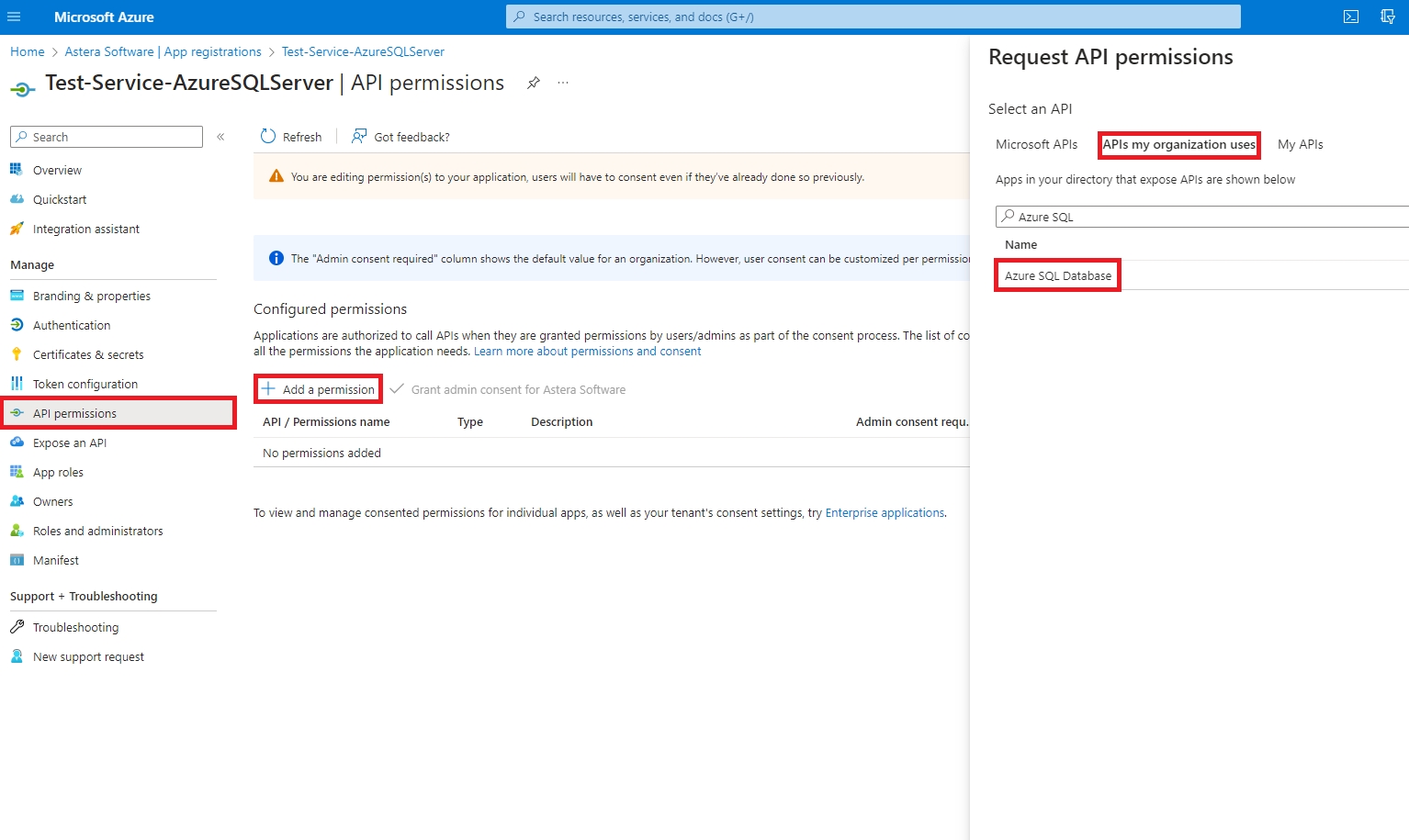Click the warning triangle icon in the banner
The image size is (1409, 840).
[276, 176]
